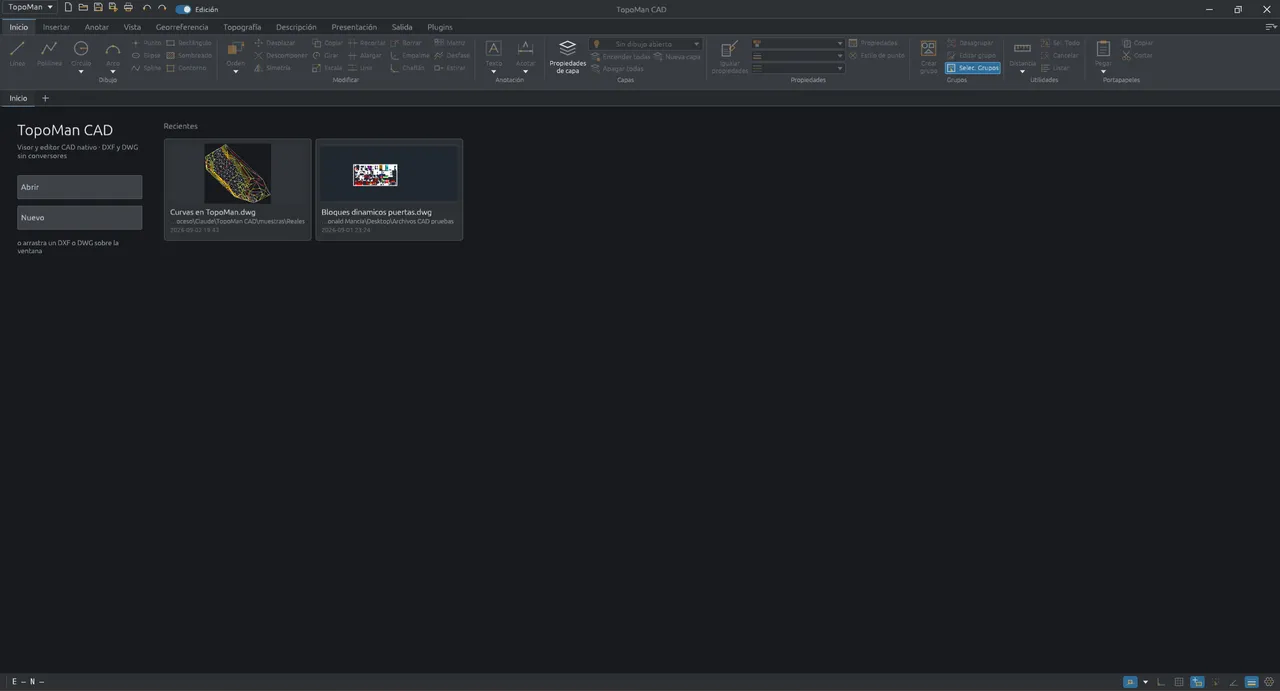Select the Arco tool icon
This screenshot has width=1280, height=691.
coord(113,49)
